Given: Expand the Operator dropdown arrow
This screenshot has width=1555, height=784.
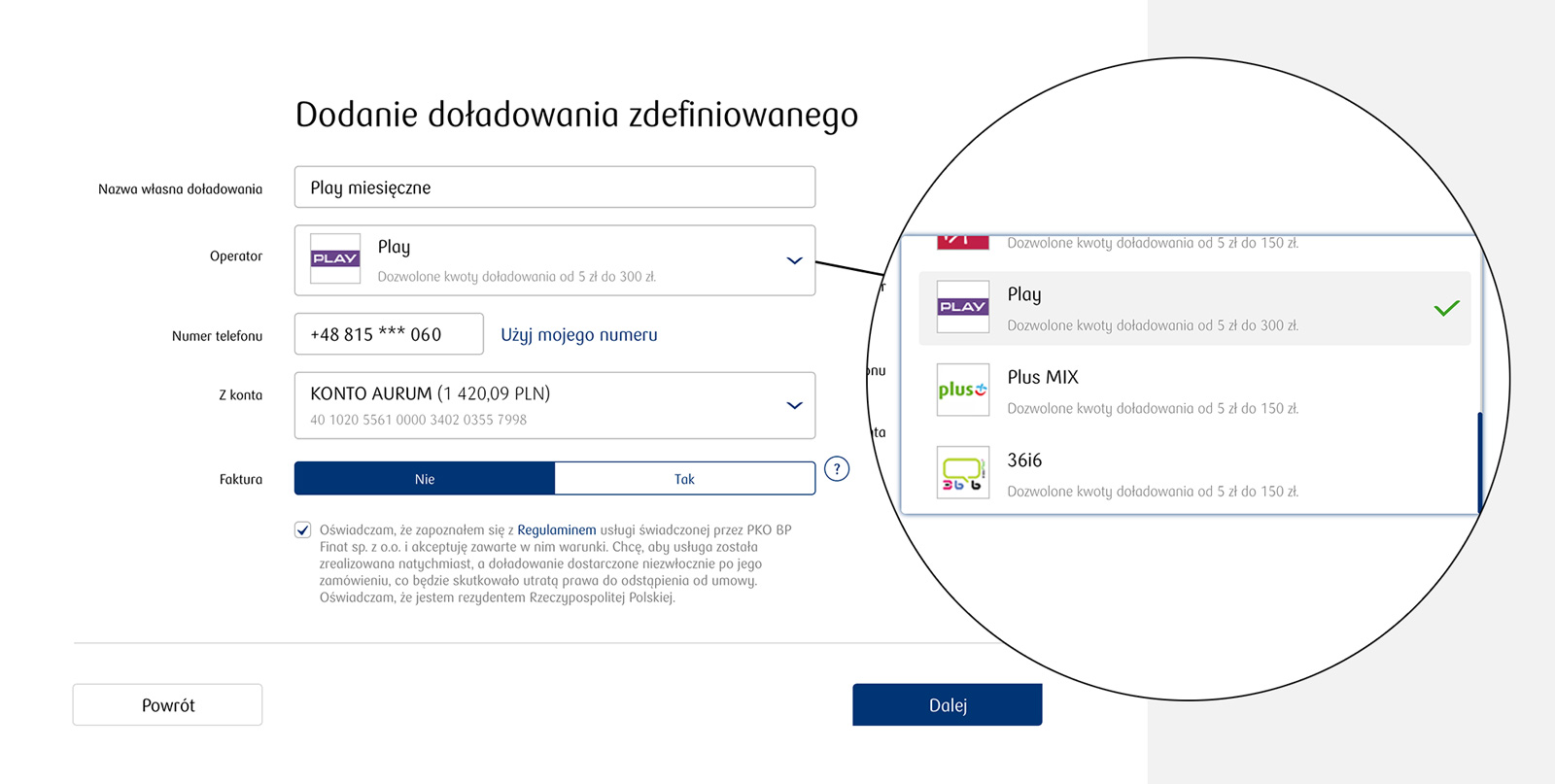Looking at the screenshot, I should [794, 260].
